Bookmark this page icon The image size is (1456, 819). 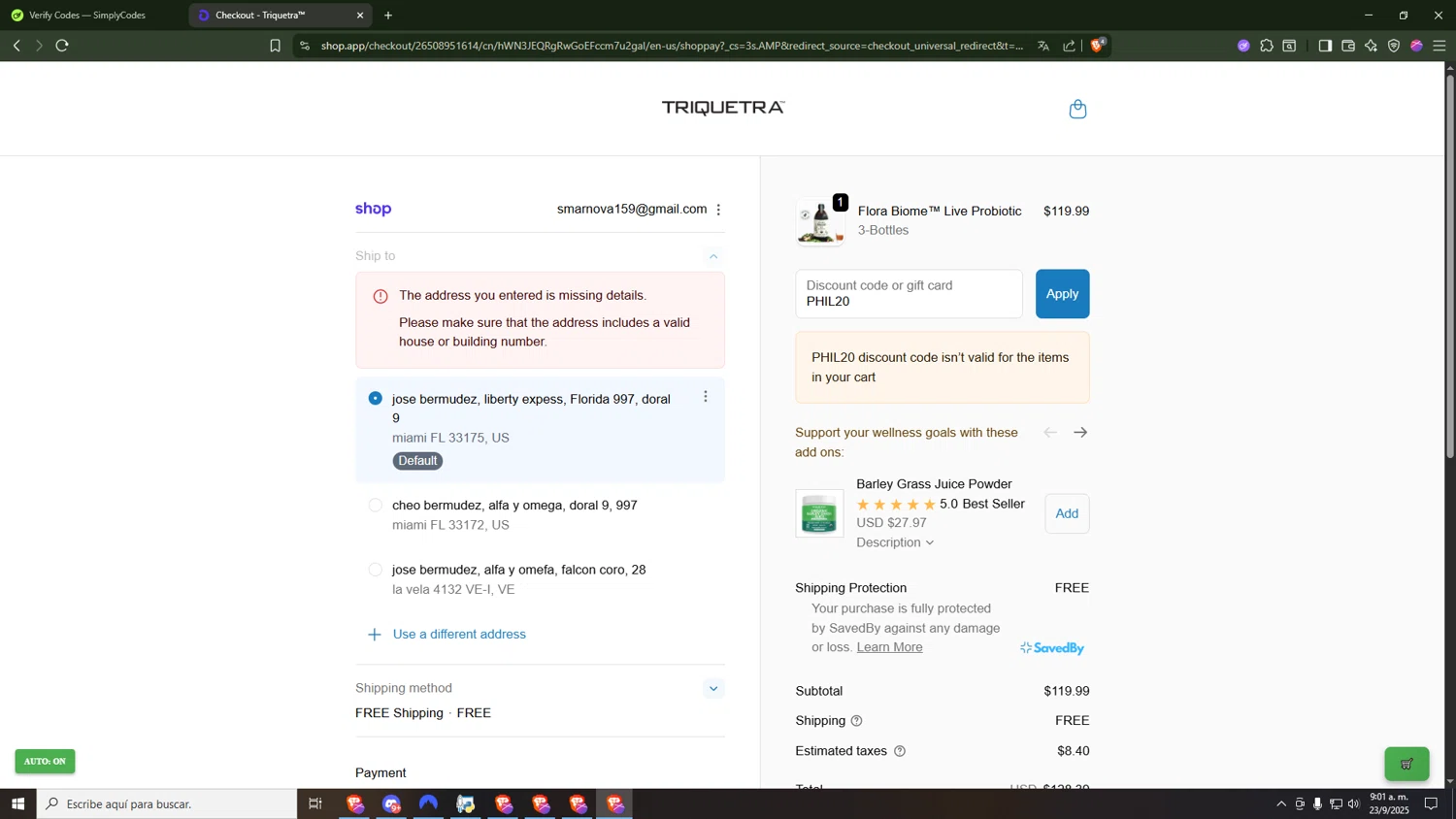276,46
